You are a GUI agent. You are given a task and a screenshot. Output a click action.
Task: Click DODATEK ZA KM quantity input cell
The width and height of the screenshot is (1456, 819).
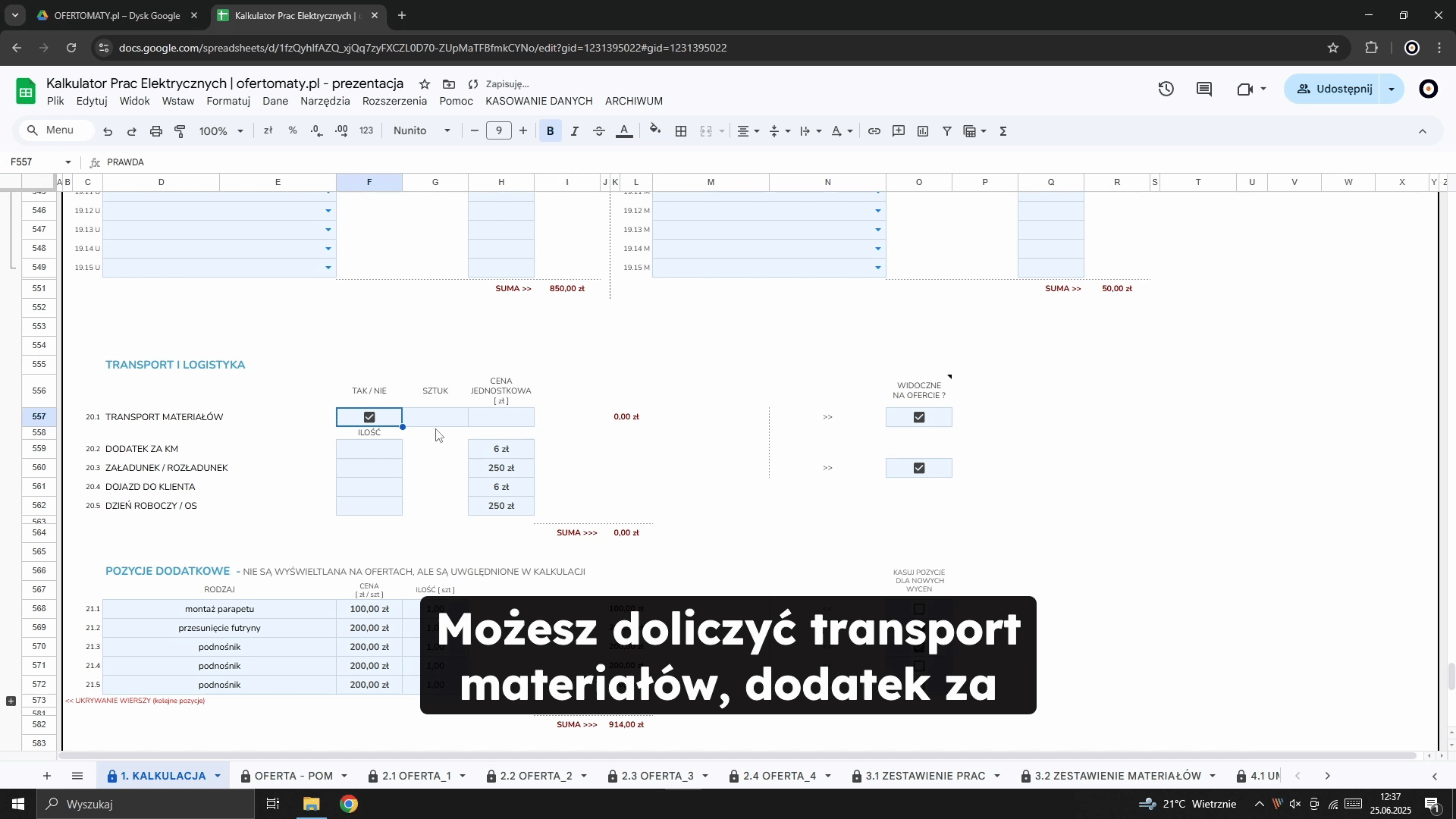(369, 449)
